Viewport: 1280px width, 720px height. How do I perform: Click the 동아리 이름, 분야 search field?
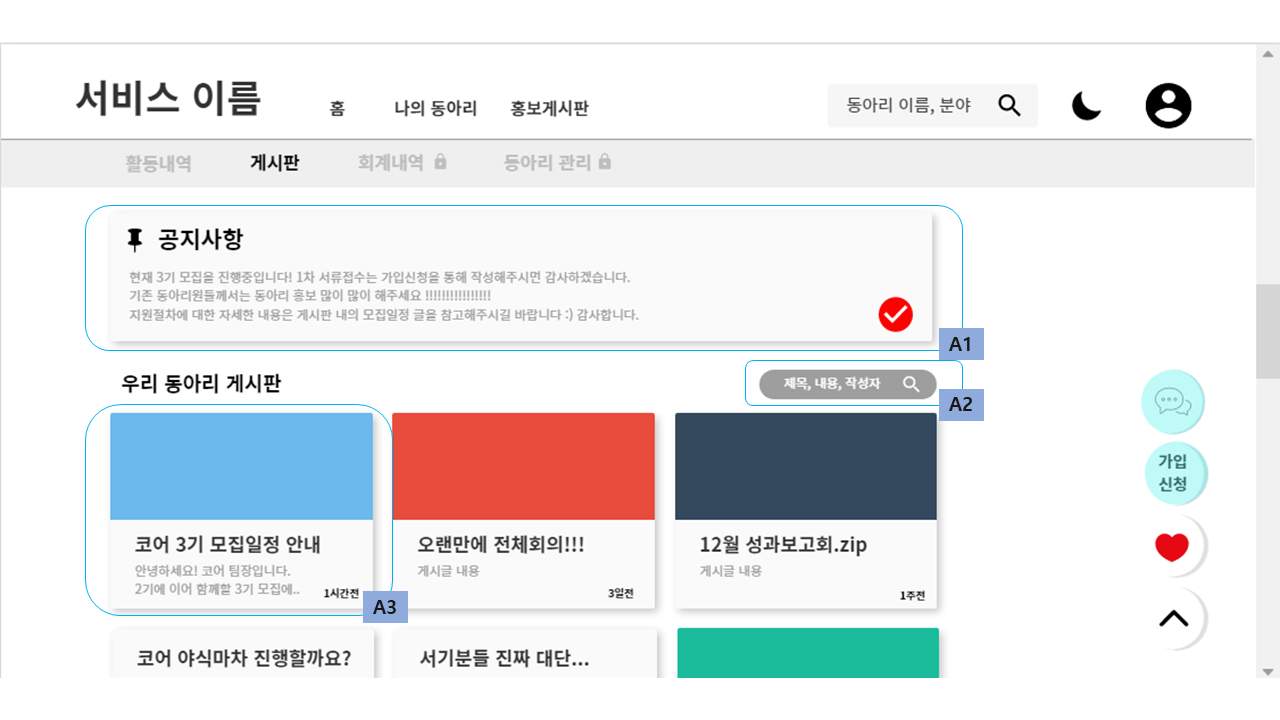coord(932,105)
